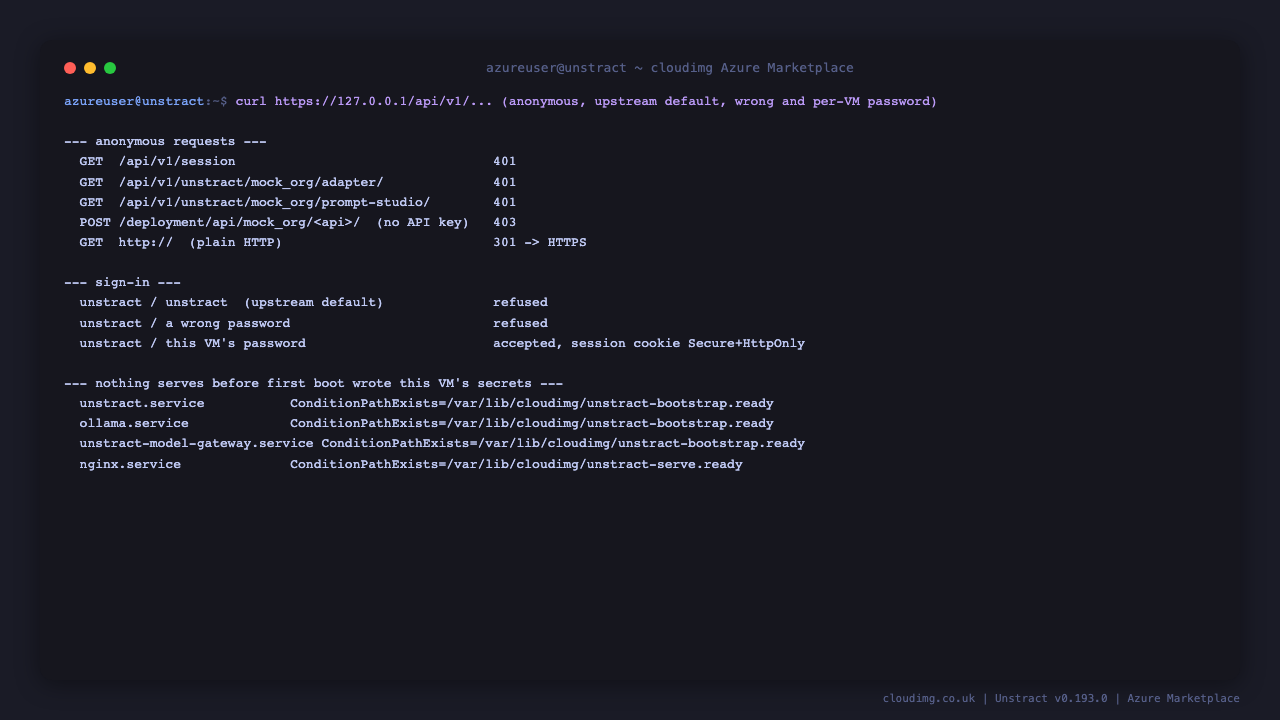This screenshot has width=1280, height=720.
Task: Click the ConditionPathExists value for unstract.service
Action: [532, 403]
